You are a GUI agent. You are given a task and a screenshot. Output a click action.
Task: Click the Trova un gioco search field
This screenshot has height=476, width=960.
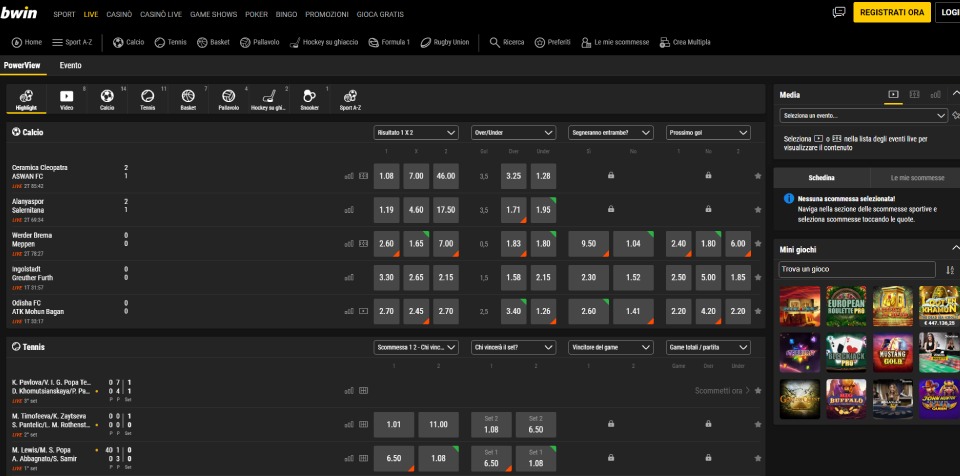pos(857,270)
